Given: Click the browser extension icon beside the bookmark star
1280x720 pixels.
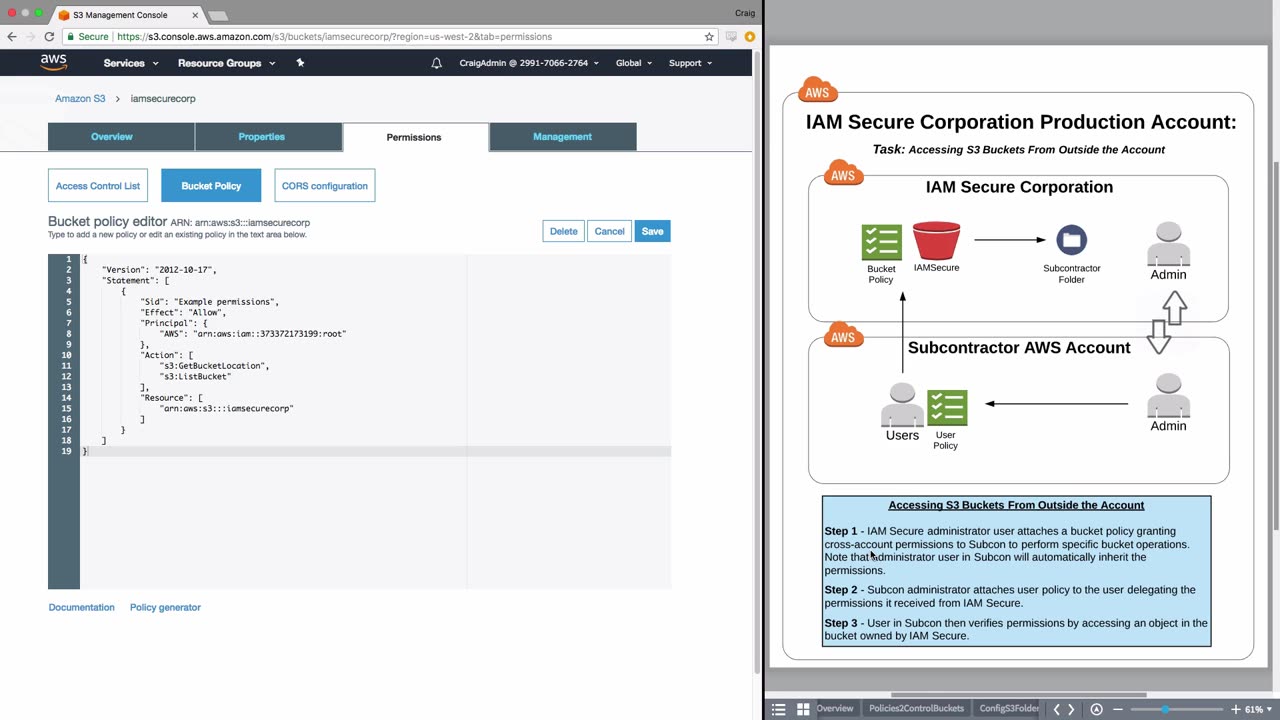Looking at the screenshot, I should [x=732, y=37].
